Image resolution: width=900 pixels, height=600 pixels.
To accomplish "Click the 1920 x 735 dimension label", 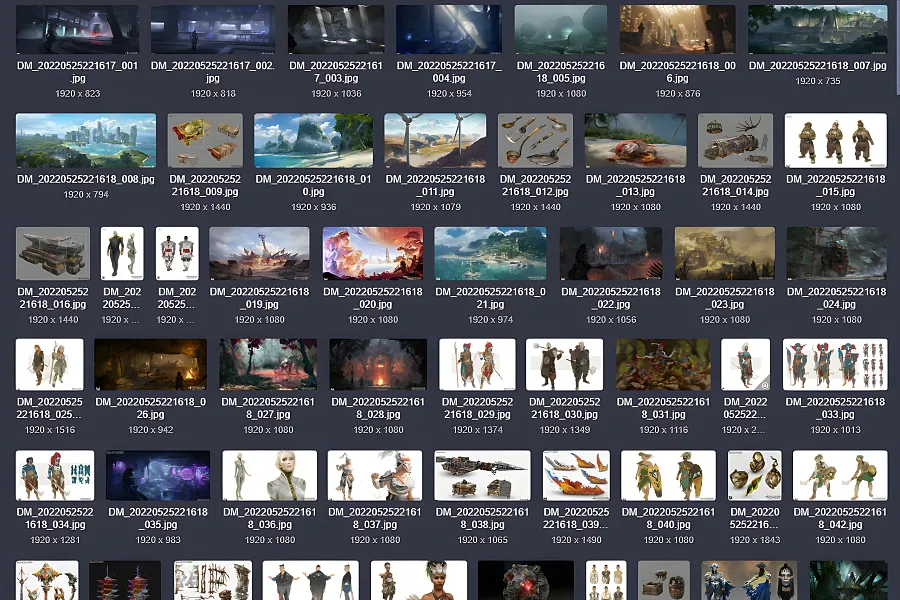I will pos(817,81).
